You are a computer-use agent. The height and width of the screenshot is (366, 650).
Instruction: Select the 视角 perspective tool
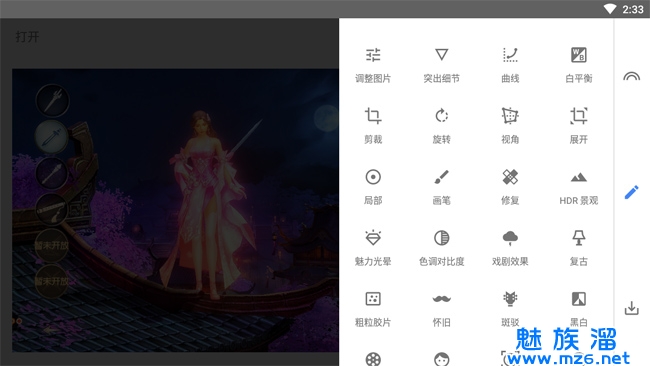(x=510, y=126)
